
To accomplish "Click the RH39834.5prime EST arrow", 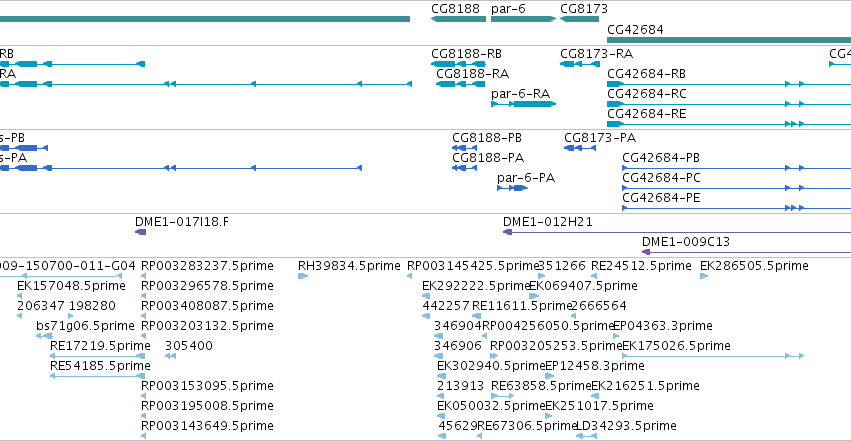I will tap(303, 276).
